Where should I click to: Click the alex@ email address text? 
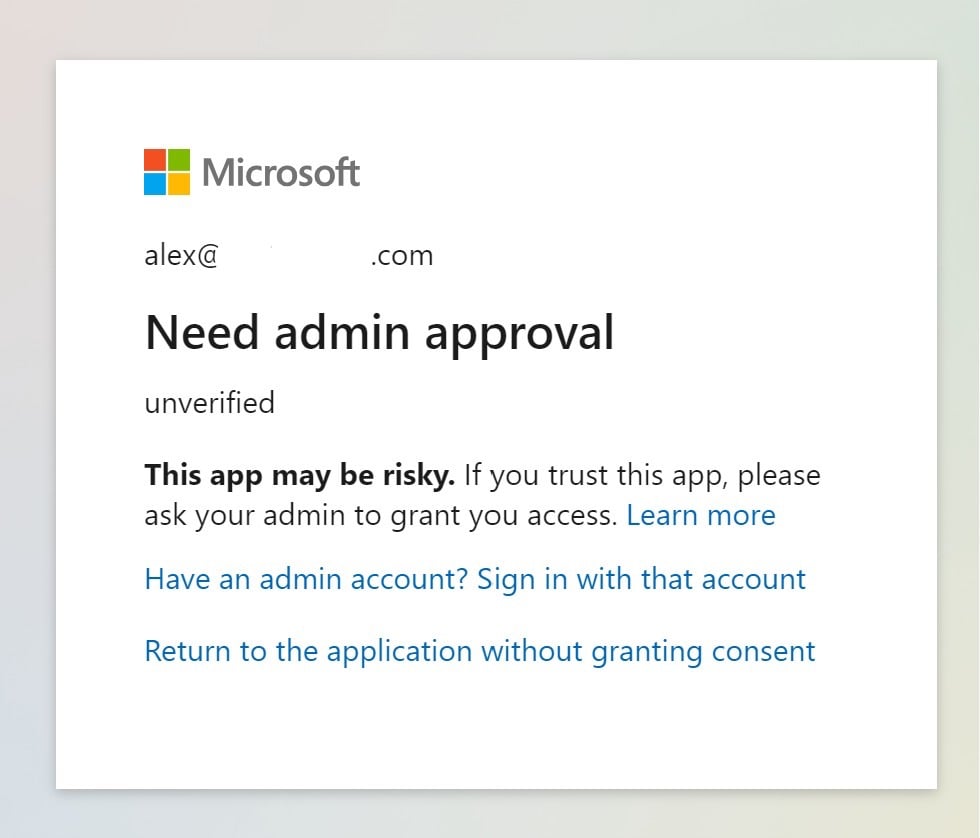(179, 255)
